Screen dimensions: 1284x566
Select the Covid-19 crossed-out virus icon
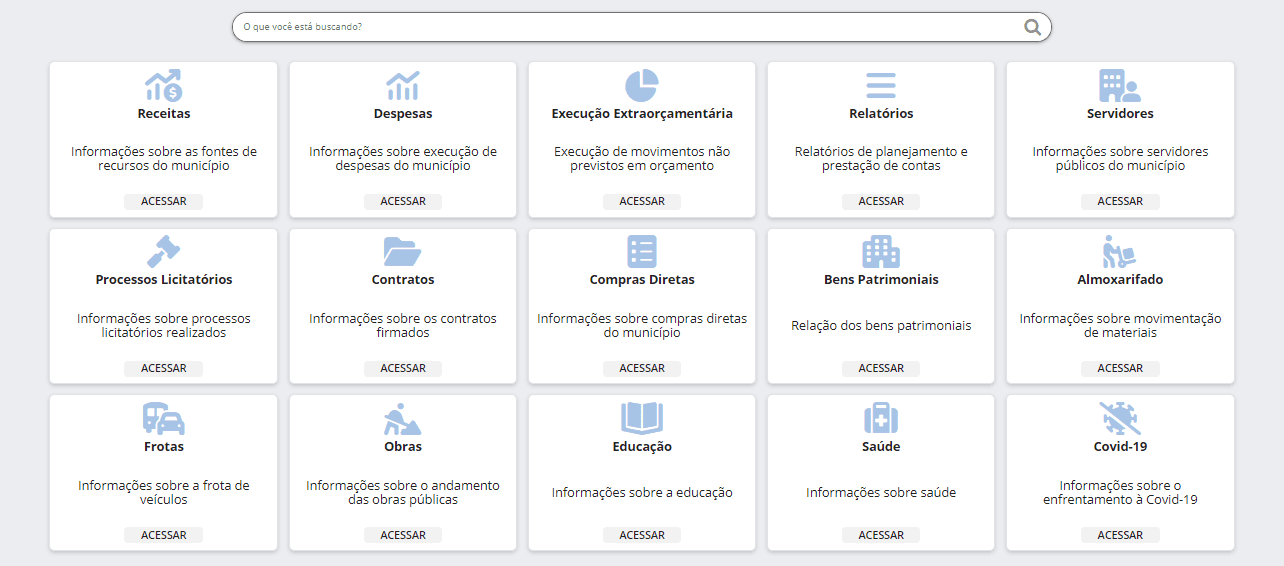[x=1119, y=418]
